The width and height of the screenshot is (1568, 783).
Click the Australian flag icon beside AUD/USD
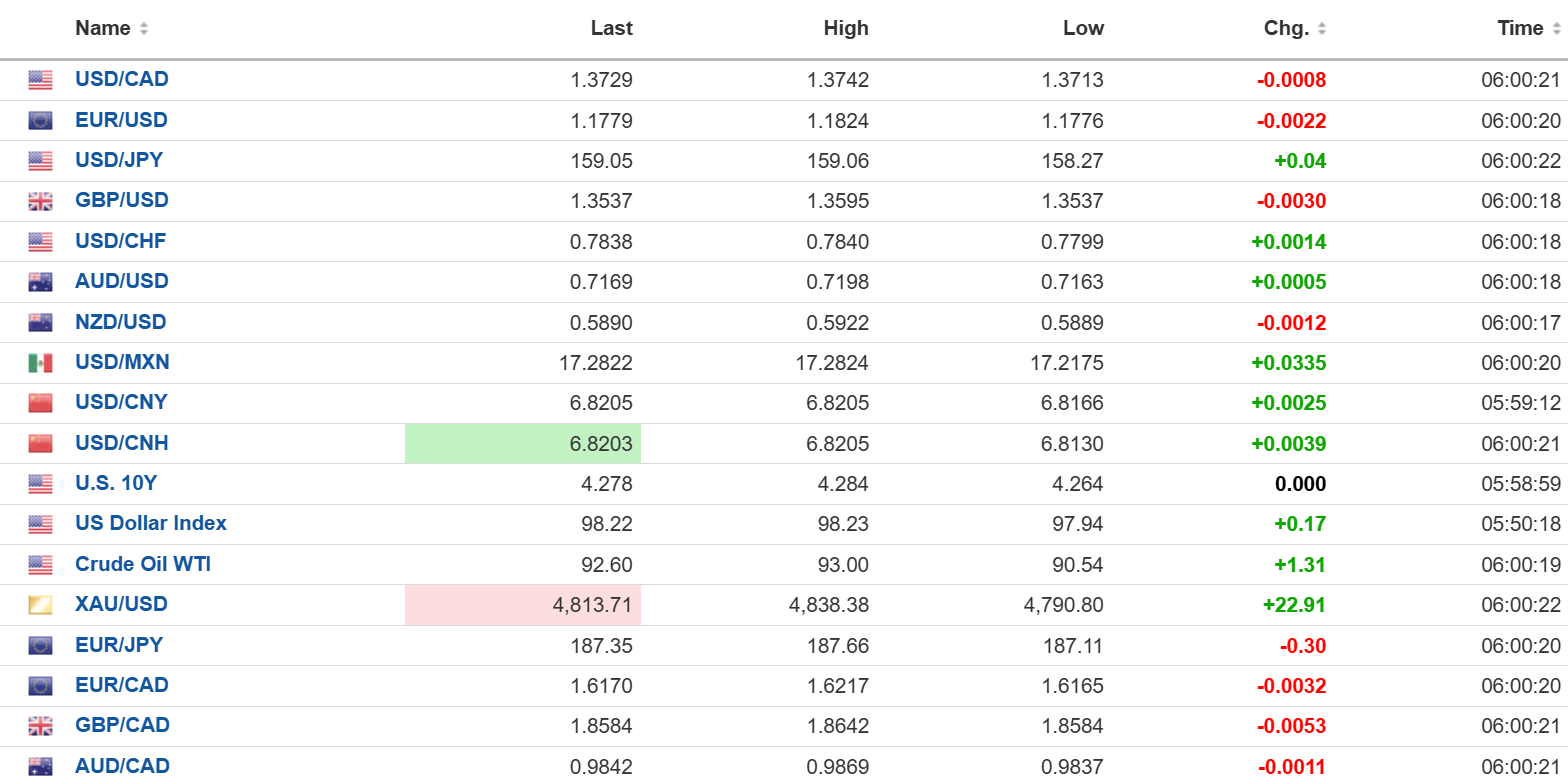(x=40, y=282)
